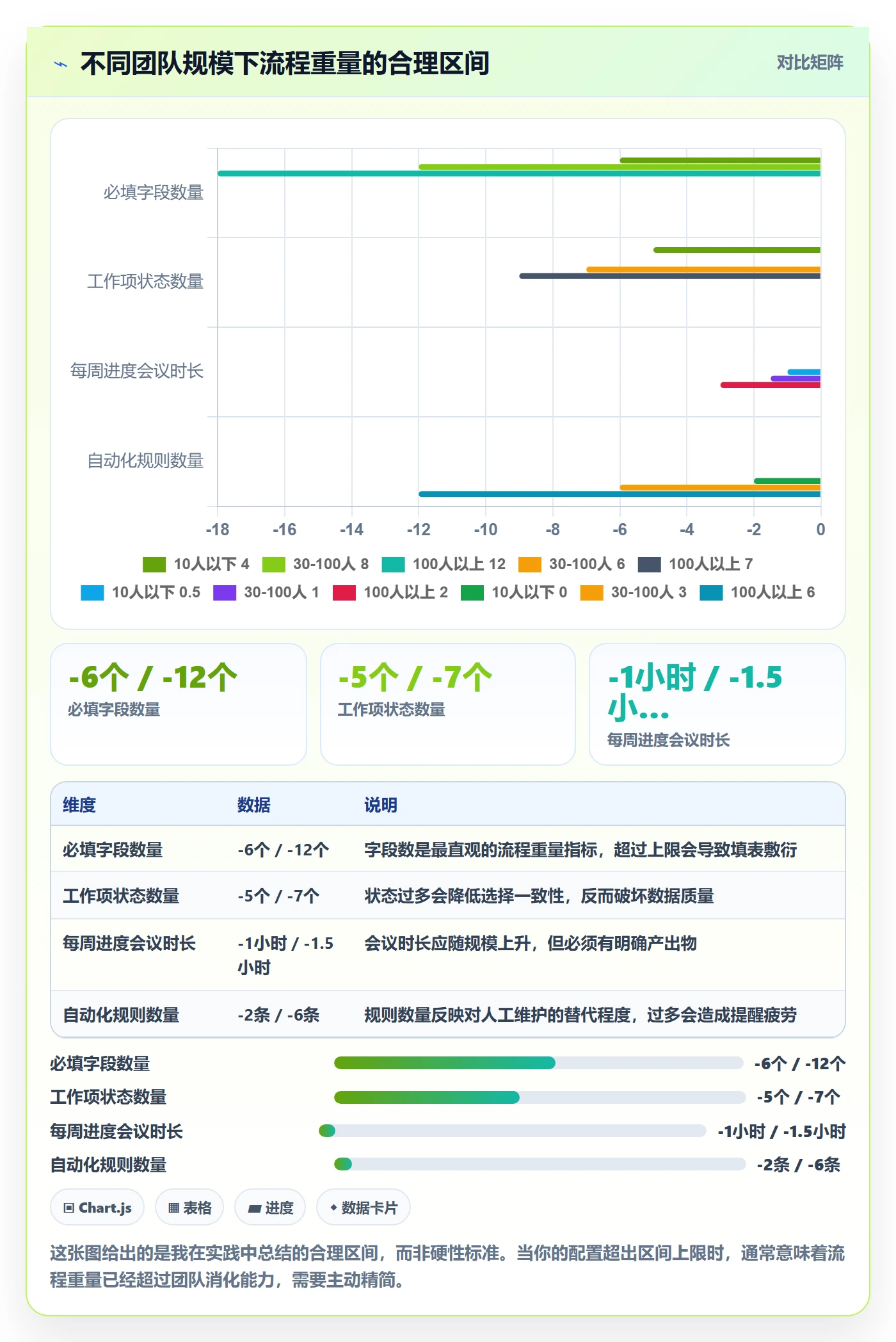Toggle legend item 30-100人 1
This screenshot has width=896, height=1342.
pyautogui.click(x=266, y=592)
